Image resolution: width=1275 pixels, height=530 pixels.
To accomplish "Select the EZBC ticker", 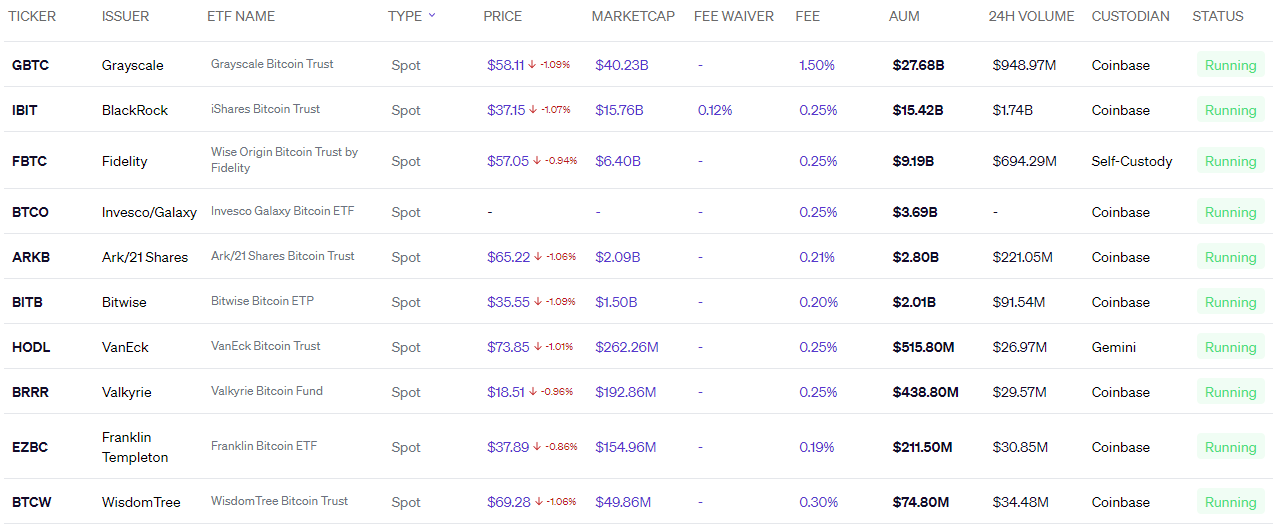I will point(30,447).
